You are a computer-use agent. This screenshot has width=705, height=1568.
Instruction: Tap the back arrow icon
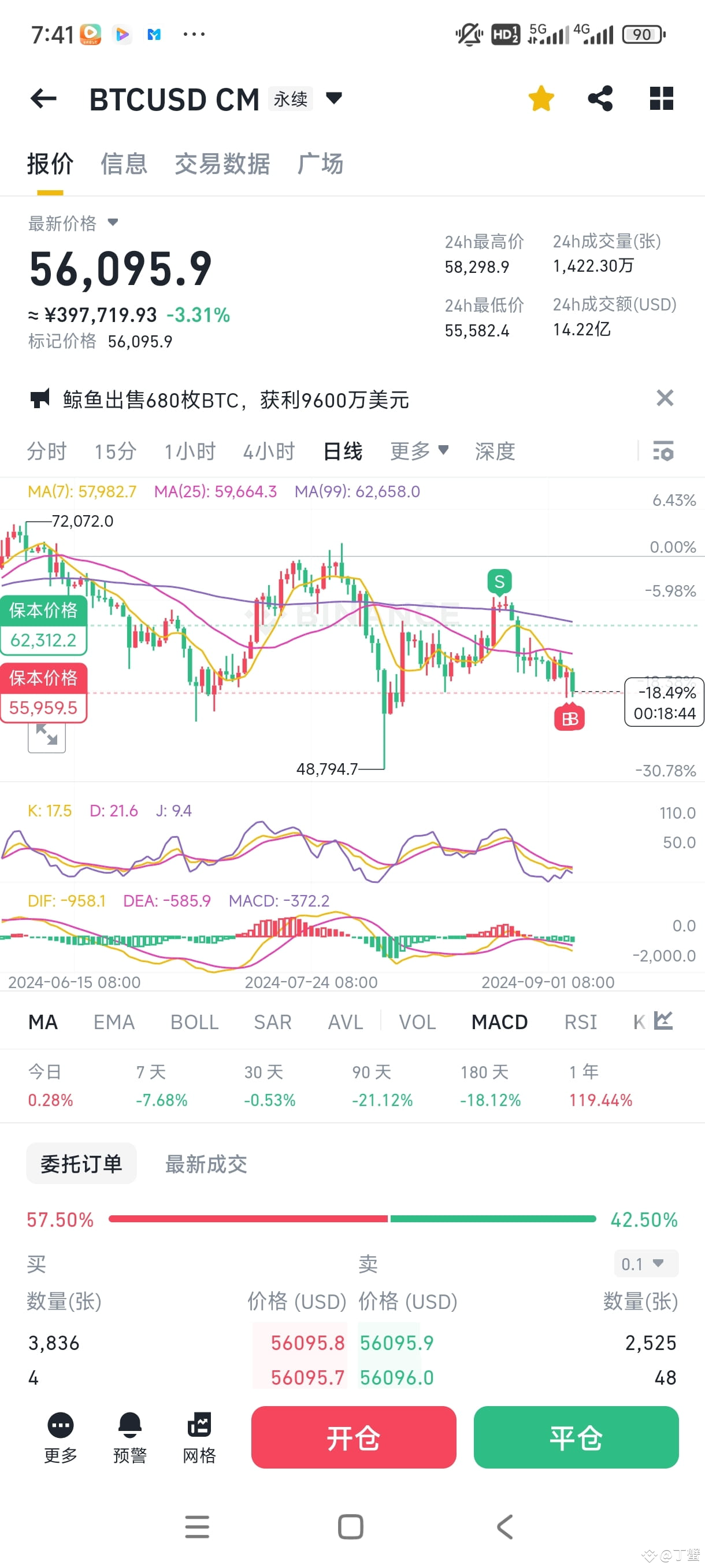pos(43,98)
